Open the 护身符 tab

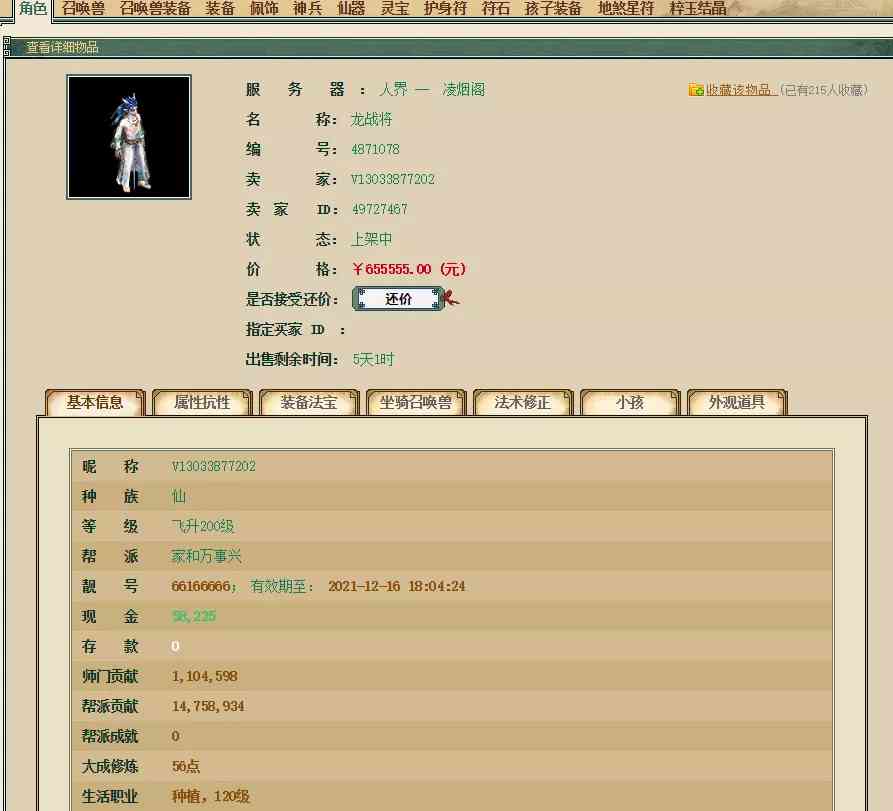click(x=445, y=9)
